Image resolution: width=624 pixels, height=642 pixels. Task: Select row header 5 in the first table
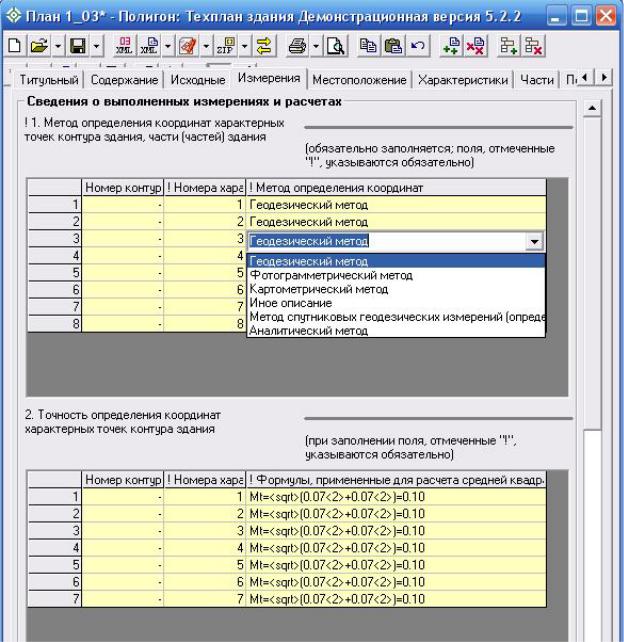tap(54, 273)
